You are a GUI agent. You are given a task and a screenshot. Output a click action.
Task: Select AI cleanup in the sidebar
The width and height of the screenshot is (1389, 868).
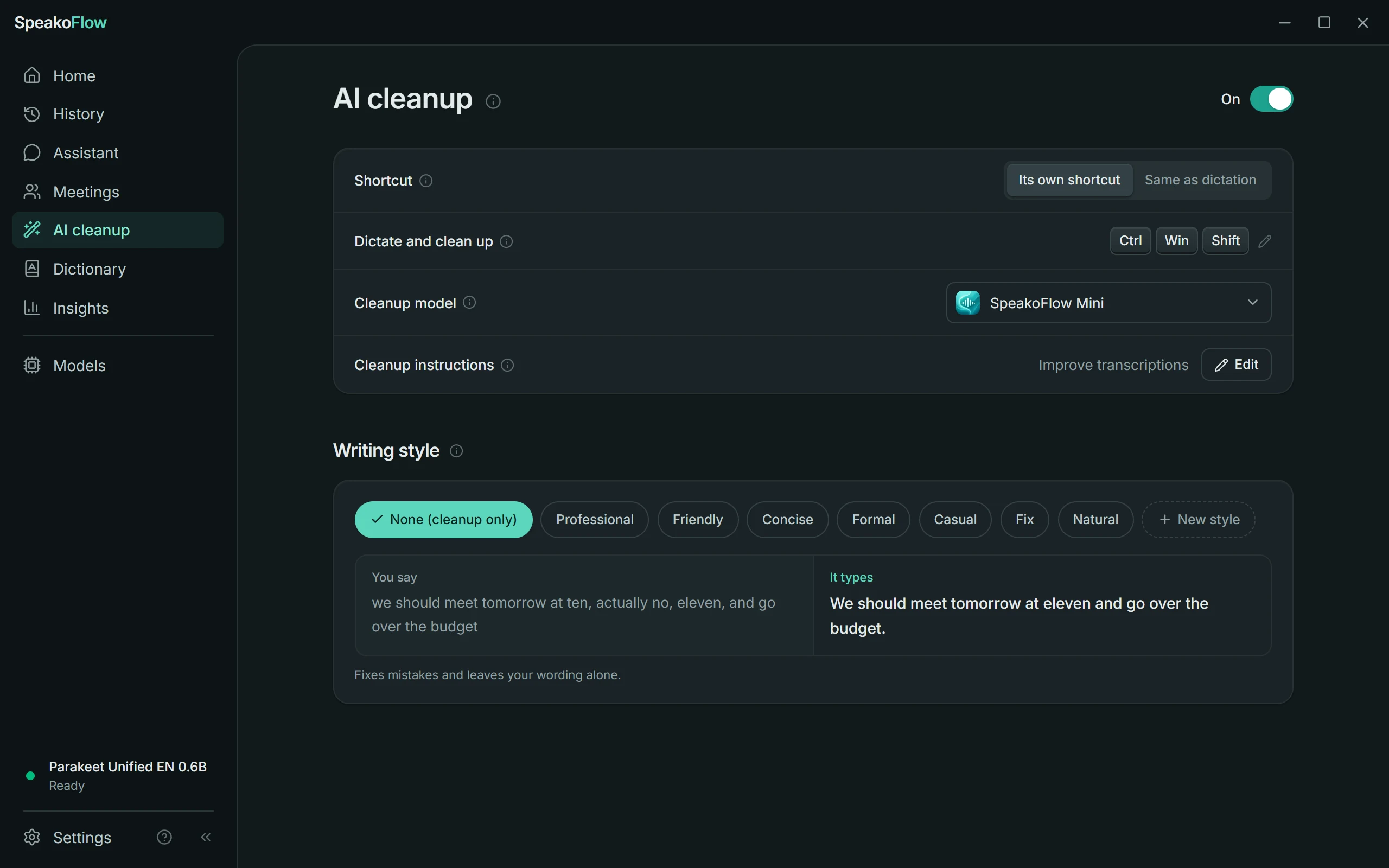point(117,230)
